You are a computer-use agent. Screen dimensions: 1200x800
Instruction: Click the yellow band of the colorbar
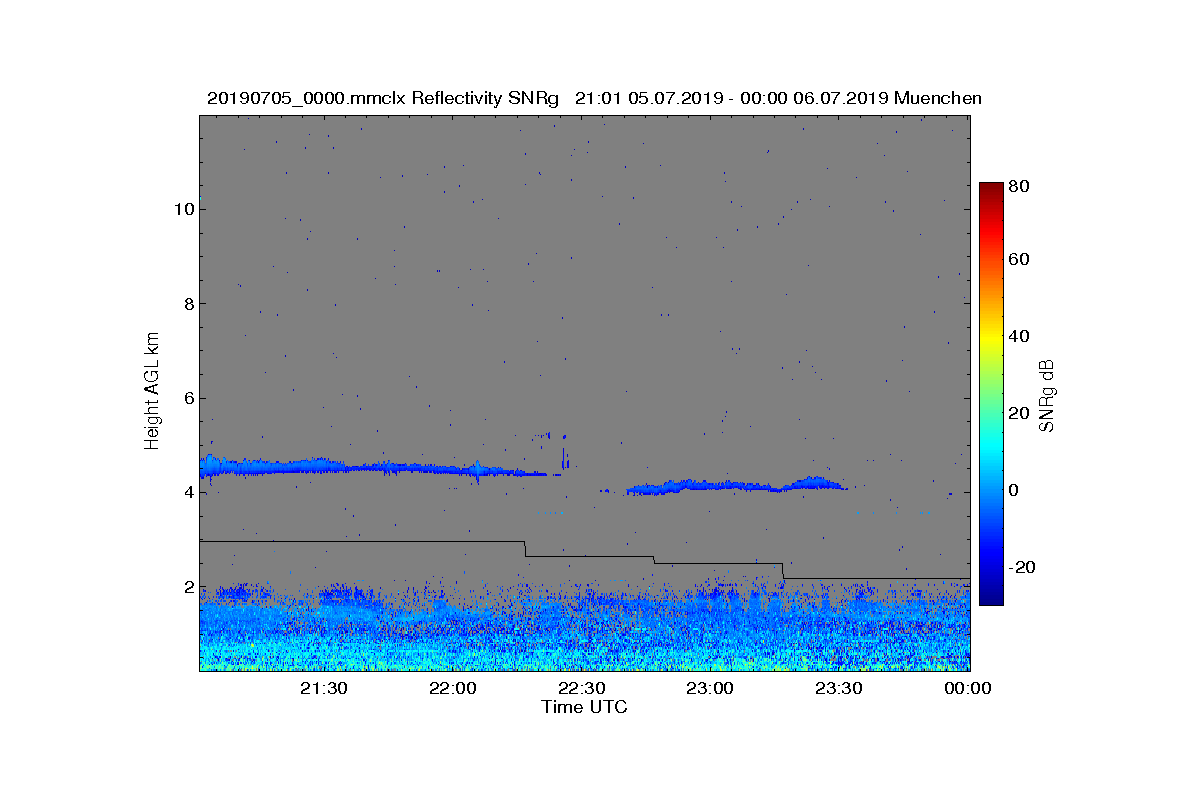tap(990, 338)
